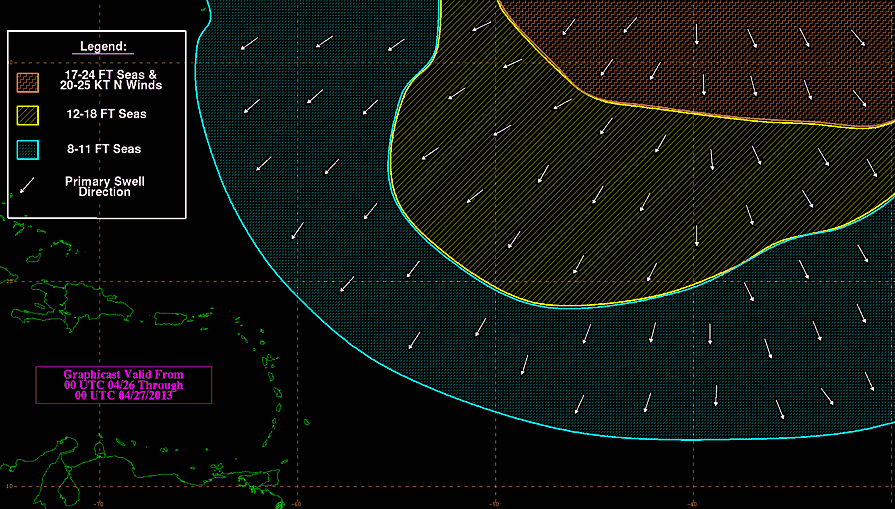Click the yellow 12-18 FT Seas legend swatch
This screenshot has height=509, width=895.
pos(27,115)
